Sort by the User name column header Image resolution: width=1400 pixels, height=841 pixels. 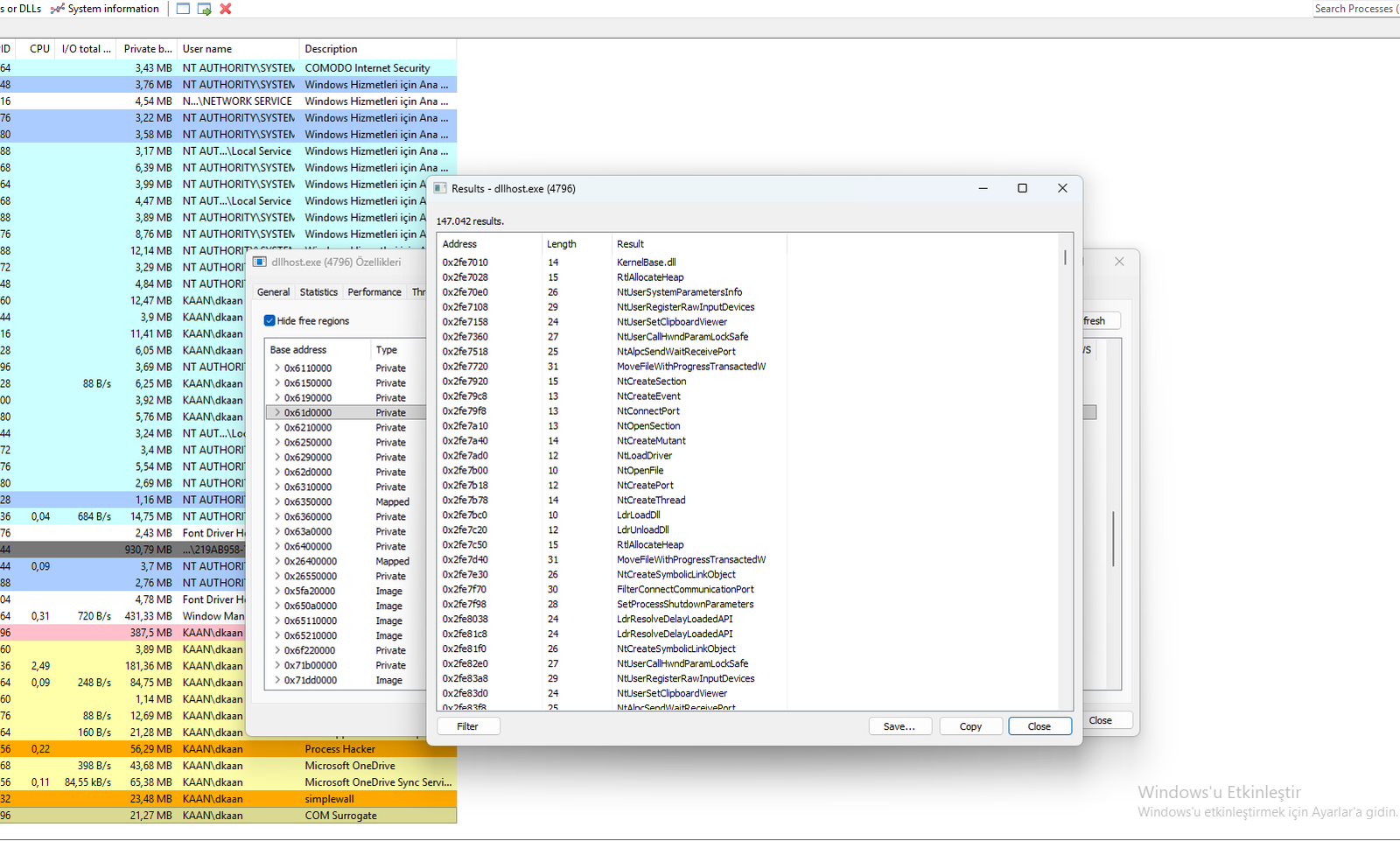click(x=238, y=49)
